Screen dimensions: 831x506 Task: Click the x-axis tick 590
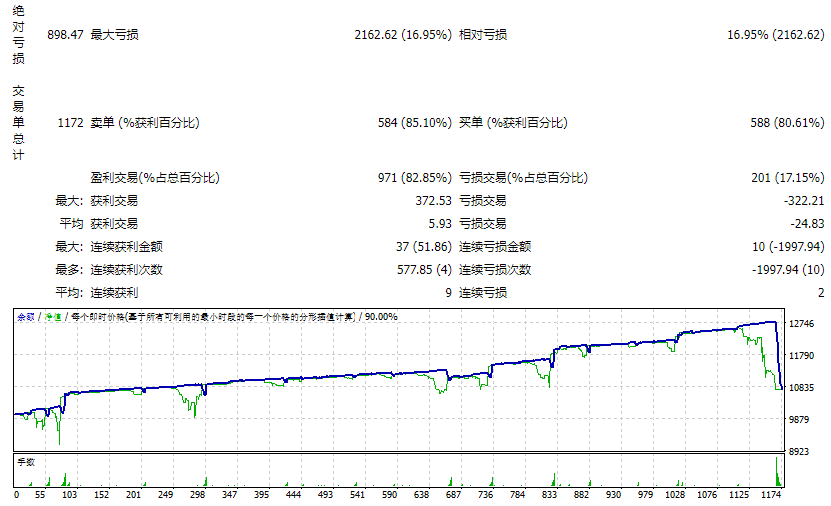390,495
